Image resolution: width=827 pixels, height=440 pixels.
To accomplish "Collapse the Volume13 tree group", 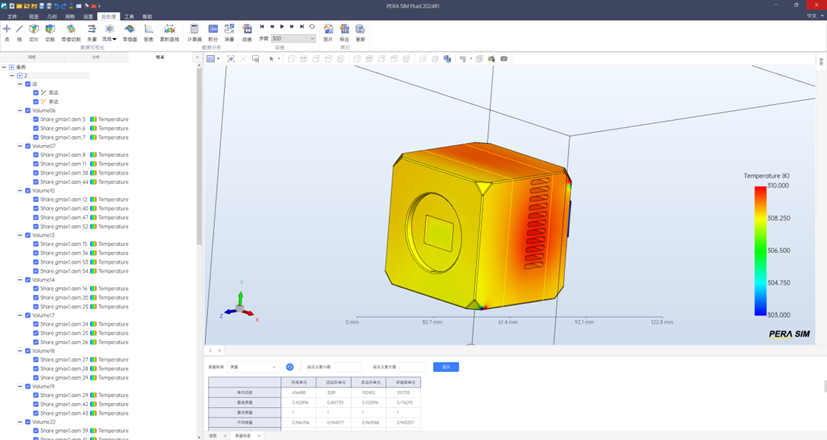I will click(19, 235).
